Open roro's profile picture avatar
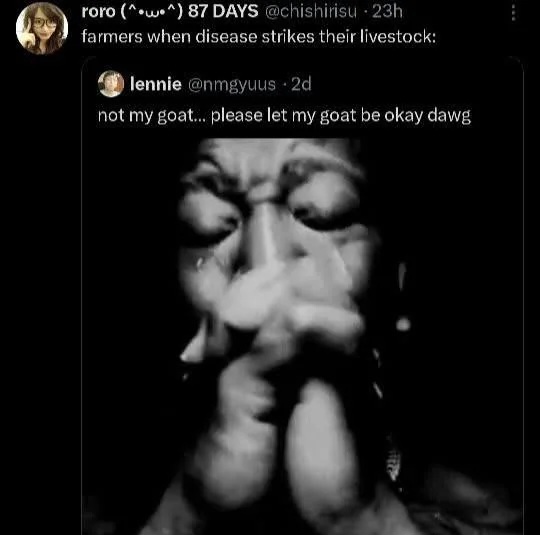The height and width of the screenshot is (535, 540). click(42, 28)
